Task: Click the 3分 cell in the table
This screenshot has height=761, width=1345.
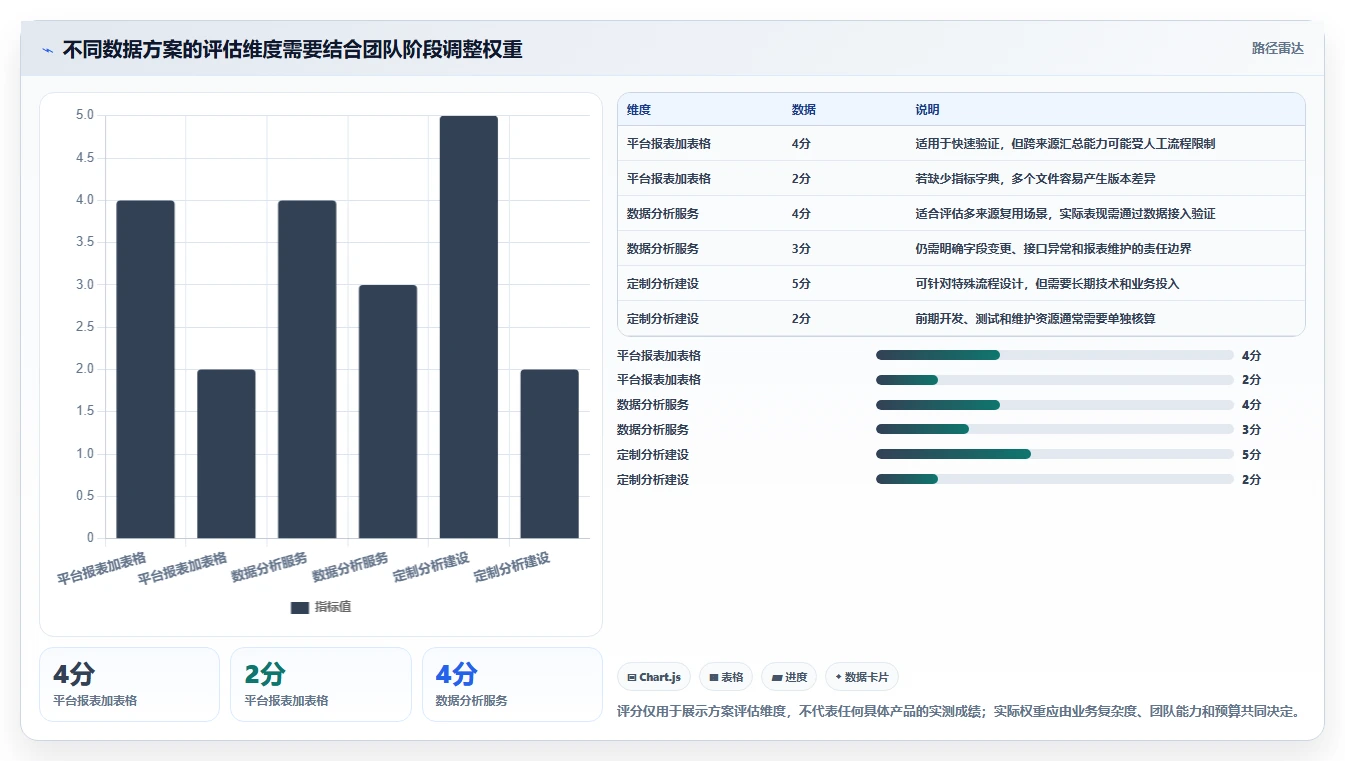Action: click(x=801, y=249)
